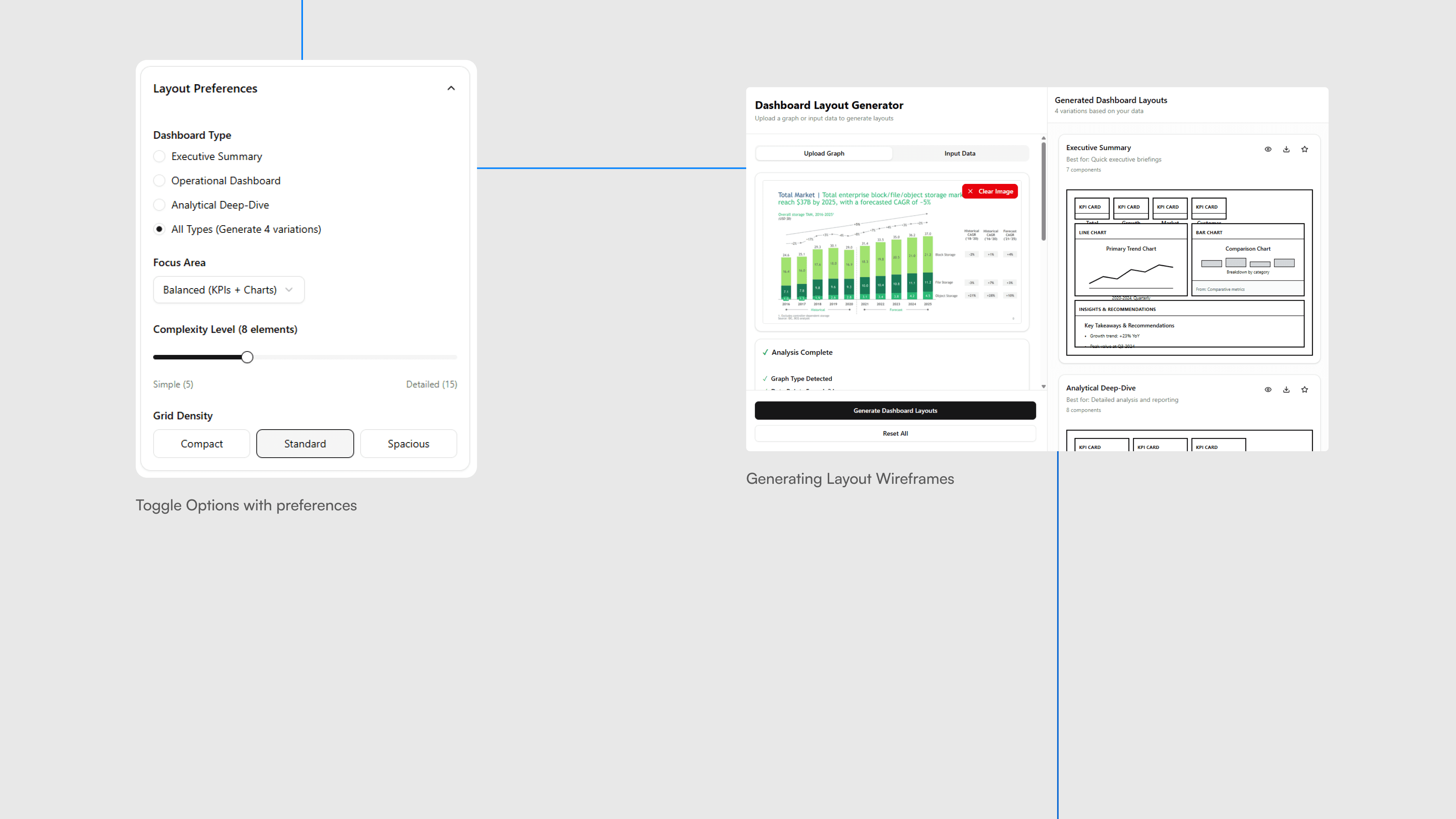1456x819 pixels.
Task: Preview the Executive Summary layout via eye icon
Action: pos(1268,149)
